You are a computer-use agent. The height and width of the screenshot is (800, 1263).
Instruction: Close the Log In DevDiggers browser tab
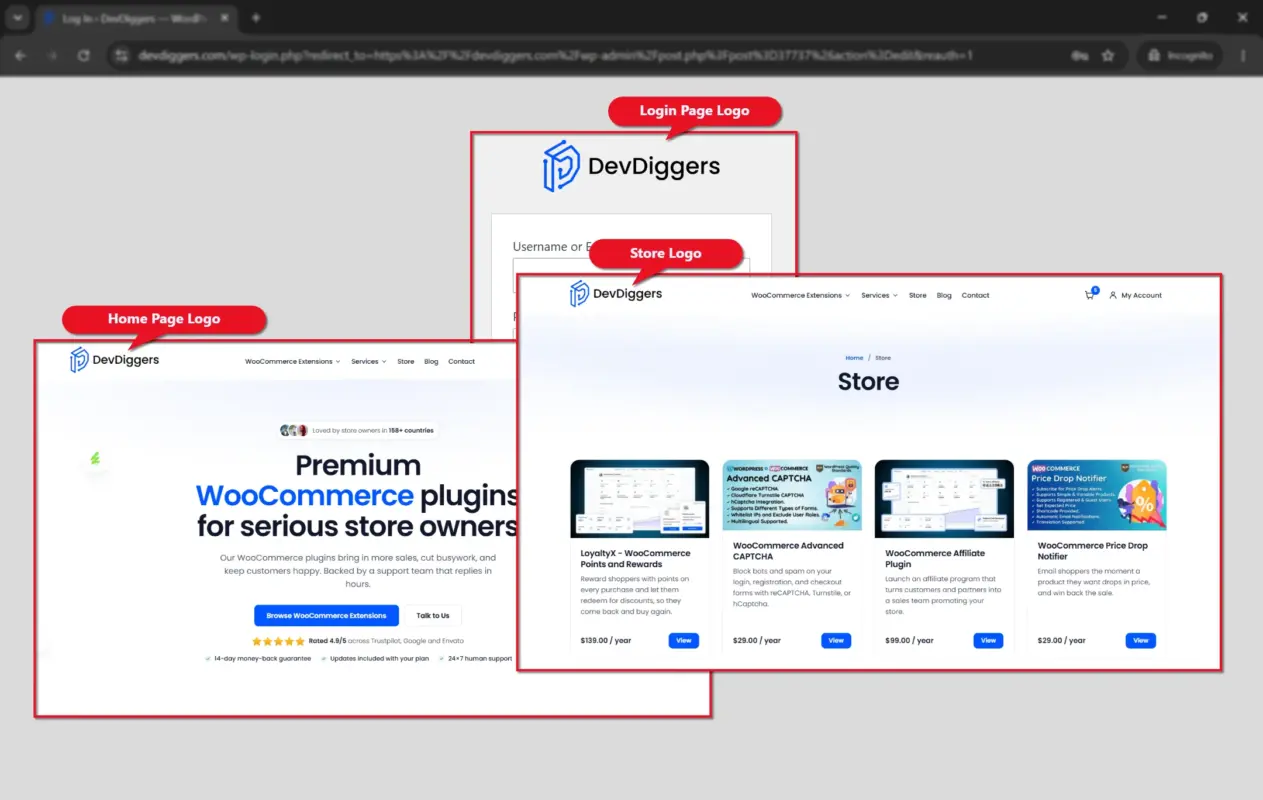click(x=223, y=18)
